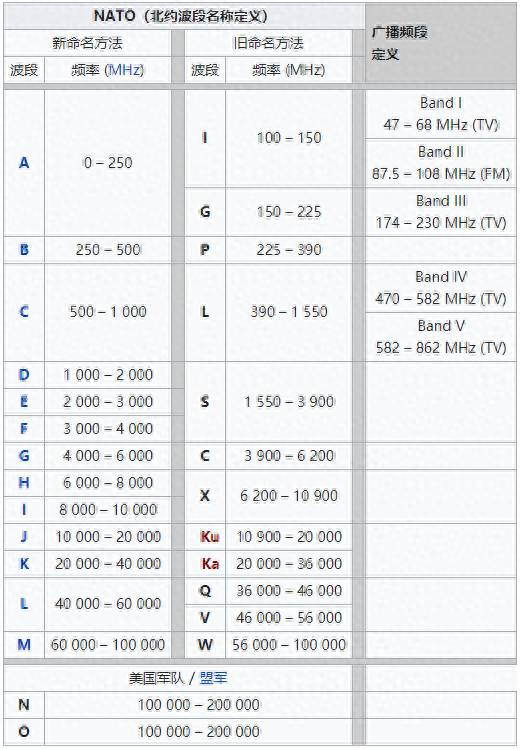
Task: Select the '10 900 – 20 000' cell
Action: click(x=289, y=537)
